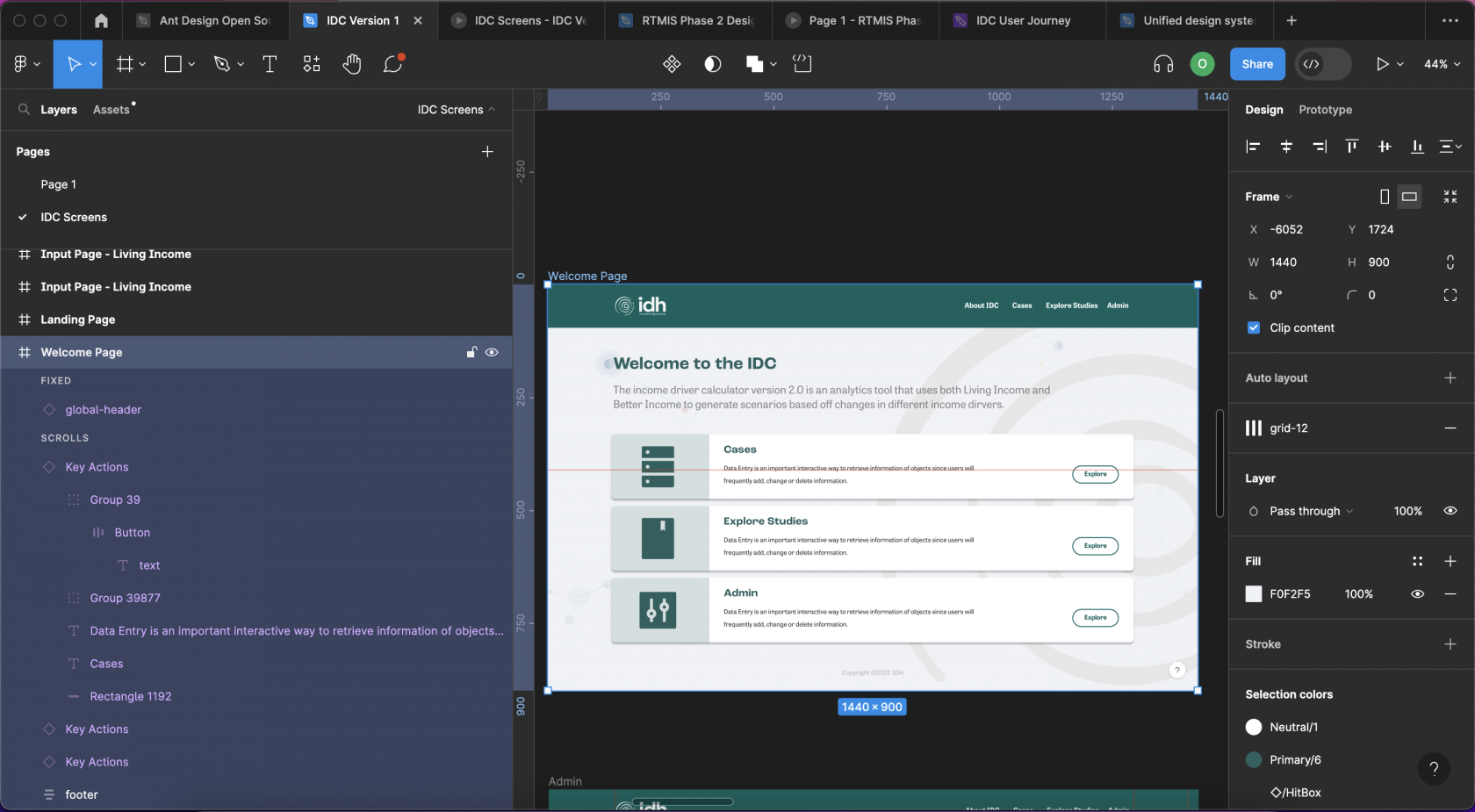Open Move tool options chevron
The image size is (1475, 812).
93,64
